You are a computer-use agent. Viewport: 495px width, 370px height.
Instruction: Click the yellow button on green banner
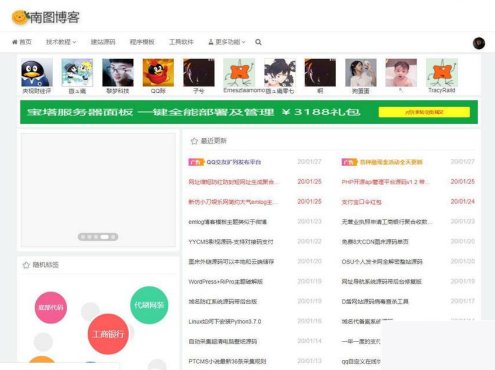click(x=424, y=112)
